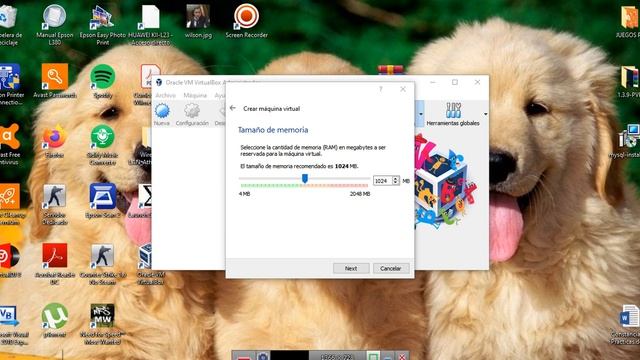Launch Need for Speed Most Wanted
640x360 pixels.
[102, 324]
